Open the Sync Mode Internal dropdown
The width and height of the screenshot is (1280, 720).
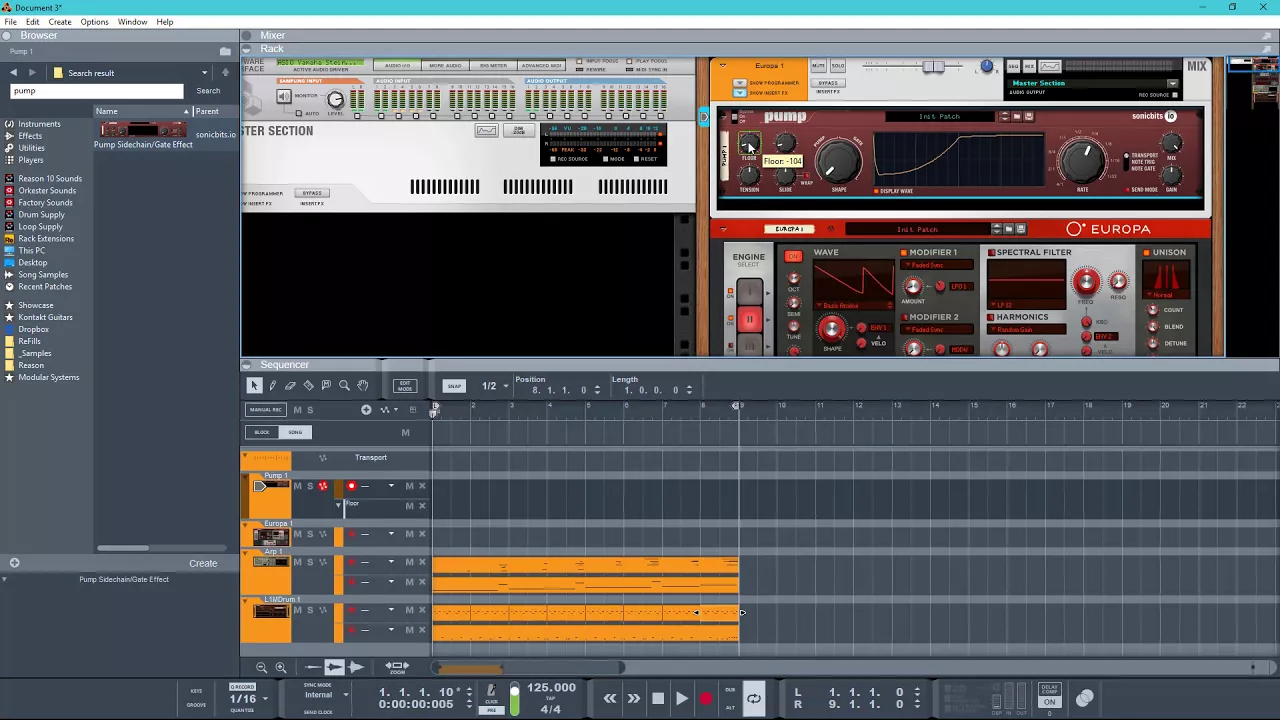(x=346, y=695)
